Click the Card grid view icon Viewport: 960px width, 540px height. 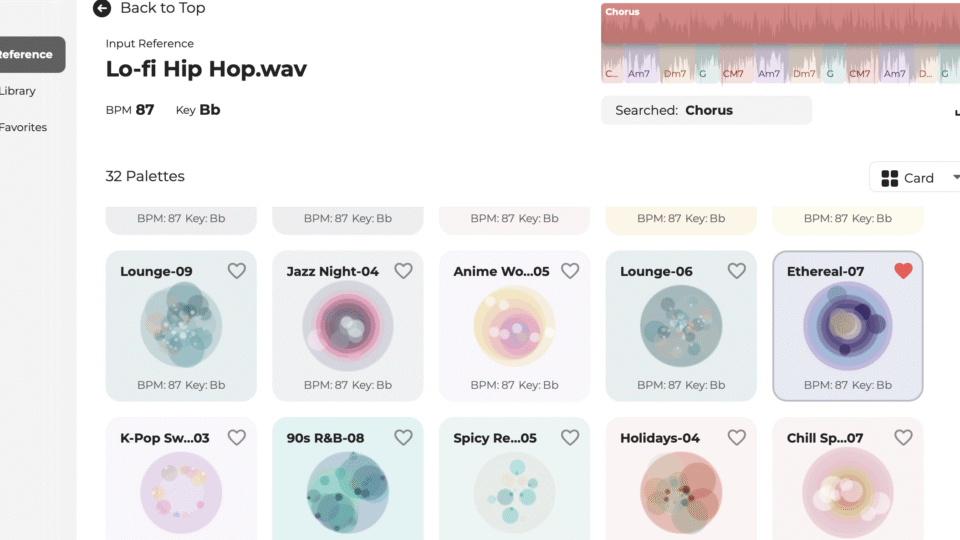(x=890, y=178)
